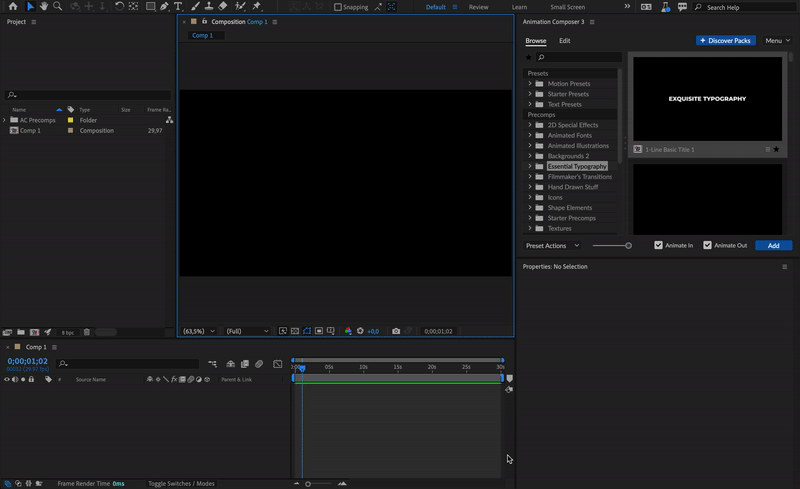Switch to the Learn workspace
The height and width of the screenshot is (489, 800).
(x=519, y=7)
